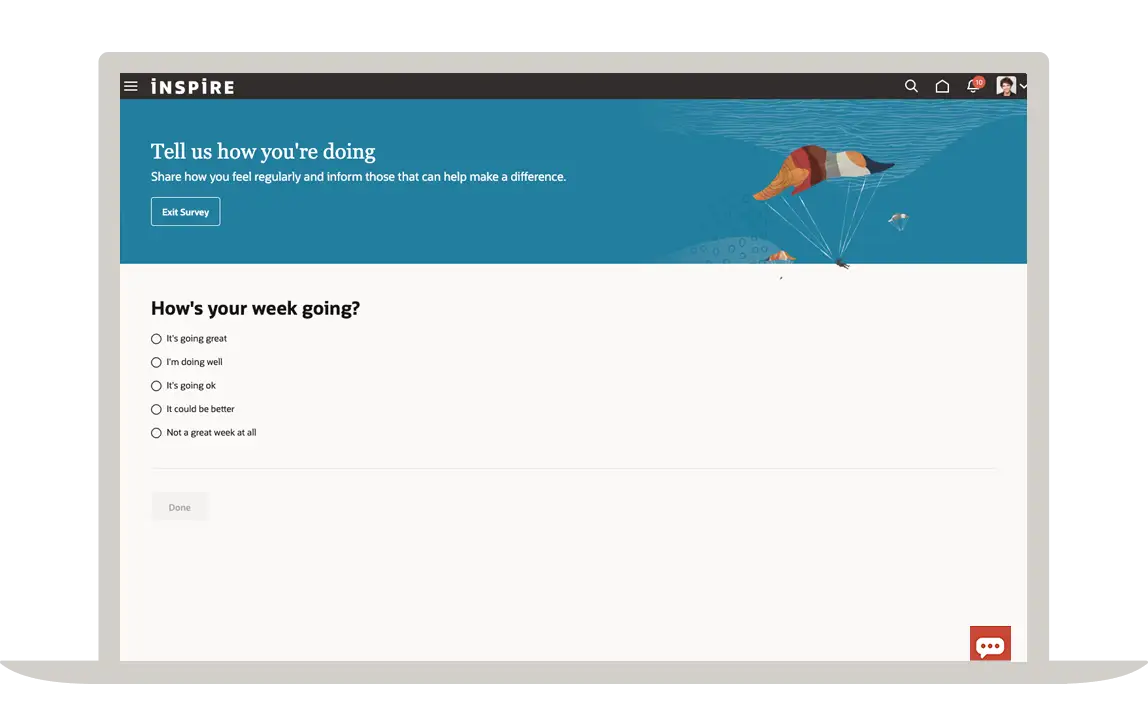View notifications via the bell icon
1148x724 pixels.
tap(972, 87)
